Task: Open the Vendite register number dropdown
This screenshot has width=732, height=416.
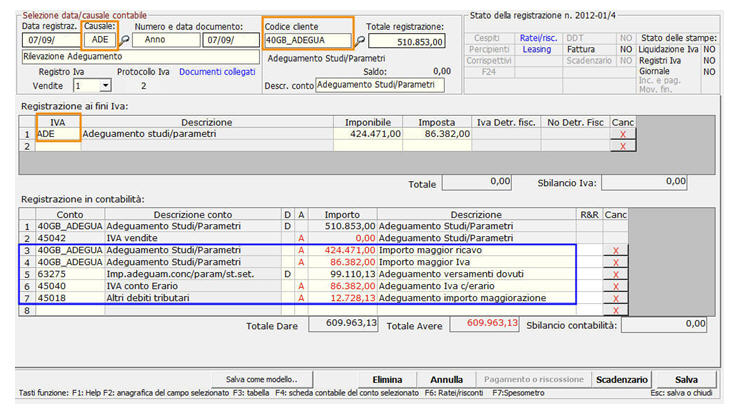Action: pos(106,86)
